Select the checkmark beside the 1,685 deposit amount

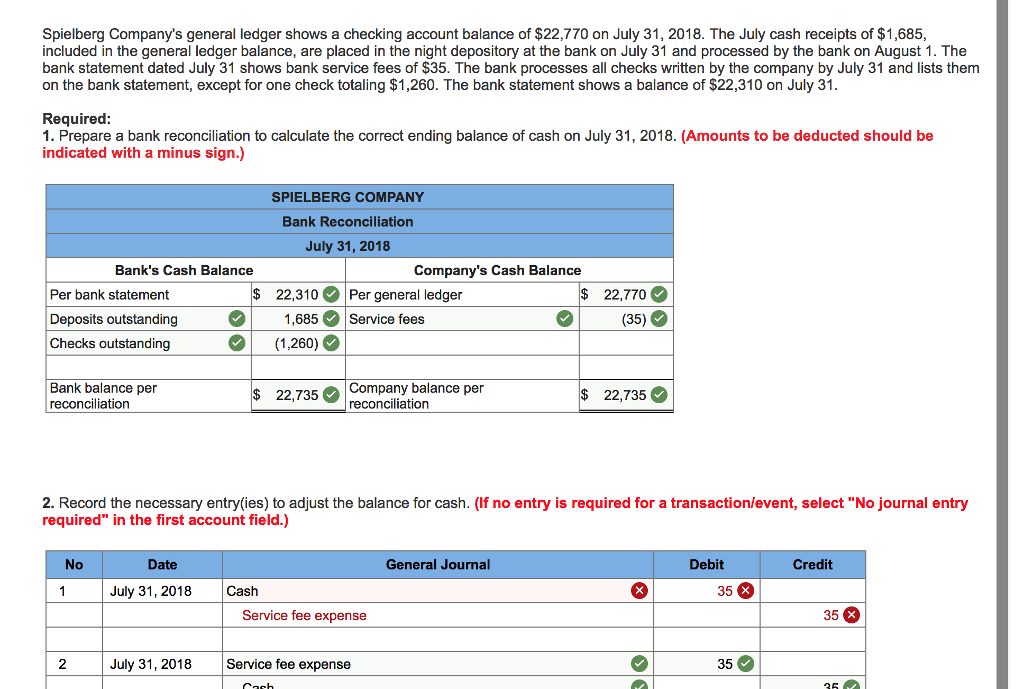[331, 318]
